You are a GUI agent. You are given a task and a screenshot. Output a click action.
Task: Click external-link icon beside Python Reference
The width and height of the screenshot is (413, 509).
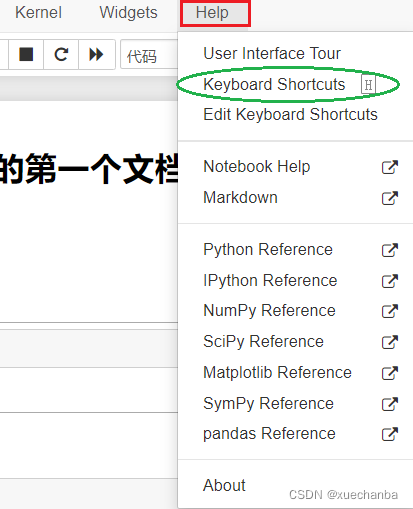click(x=390, y=250)
